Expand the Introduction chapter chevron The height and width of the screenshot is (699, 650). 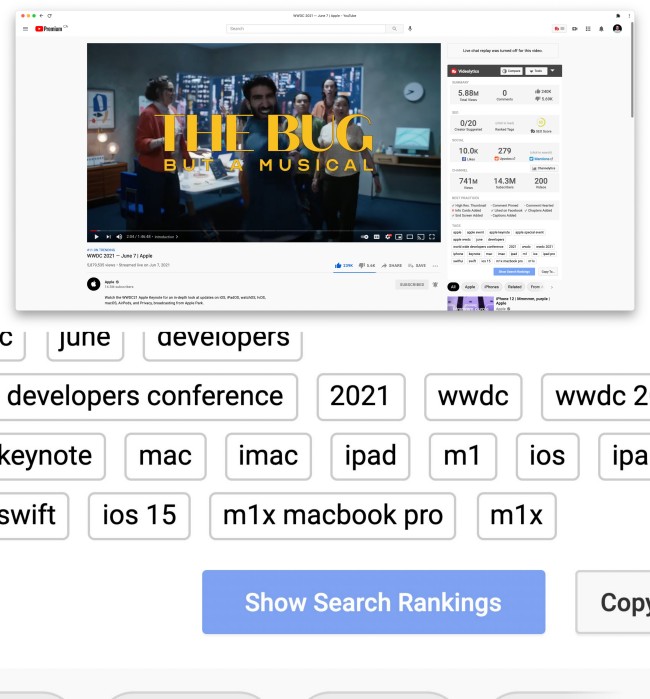[177, 237]
